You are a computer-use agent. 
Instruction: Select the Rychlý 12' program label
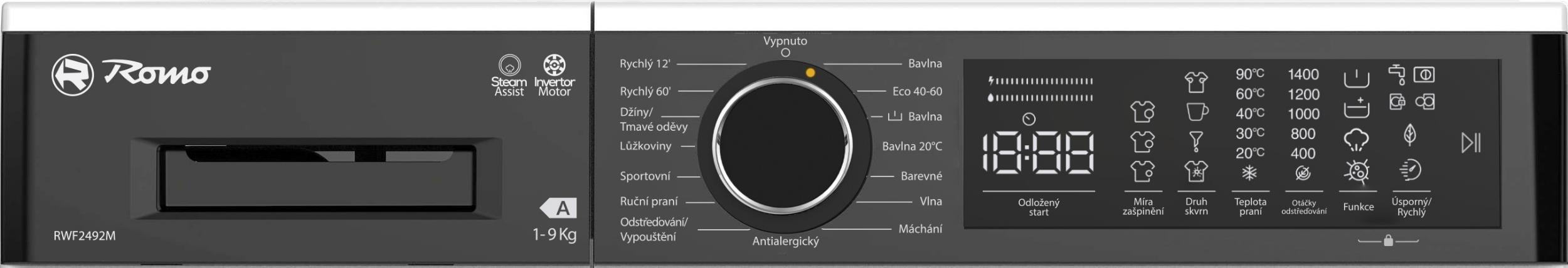click(645, 63)
